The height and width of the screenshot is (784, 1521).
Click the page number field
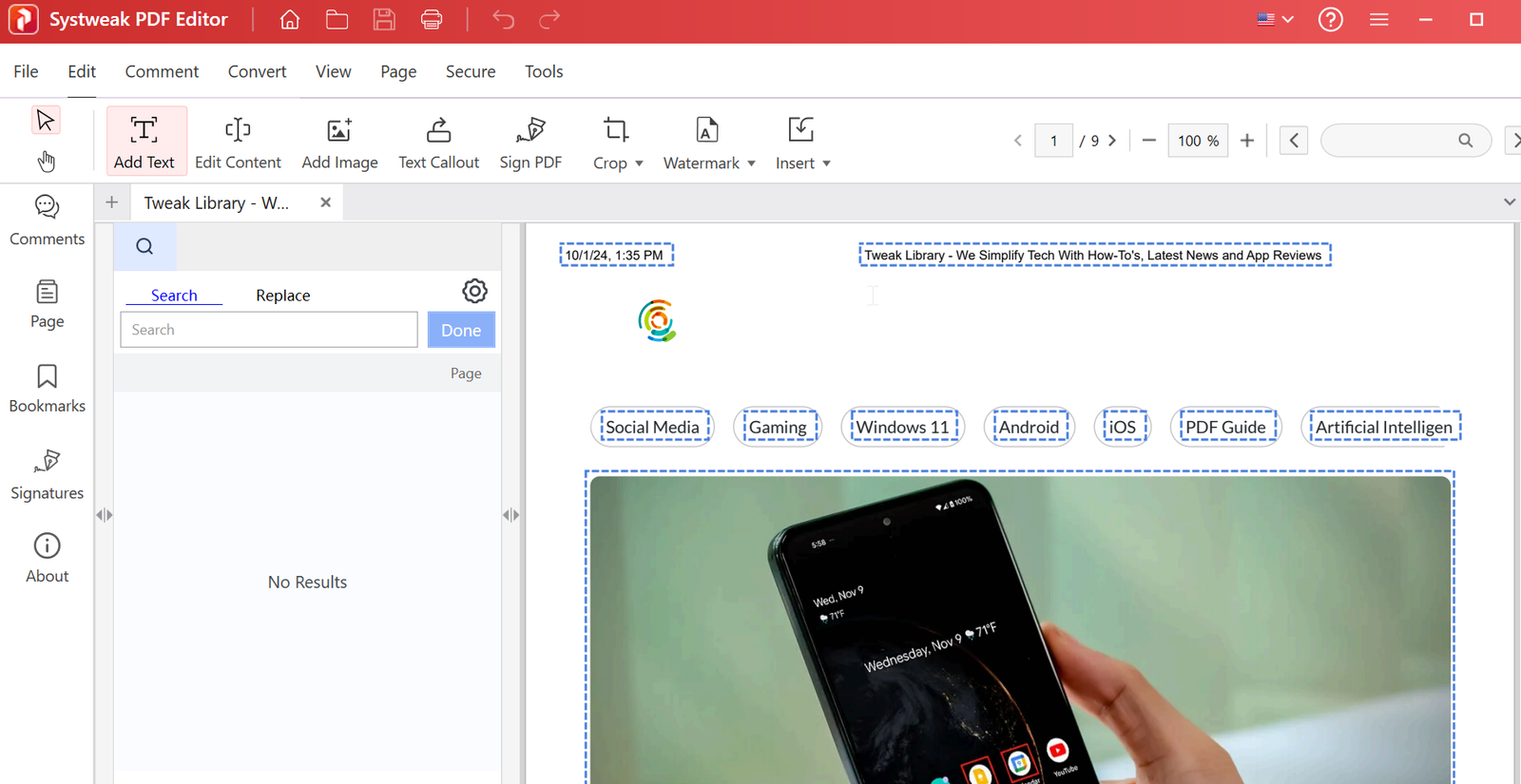(1053, 141)
